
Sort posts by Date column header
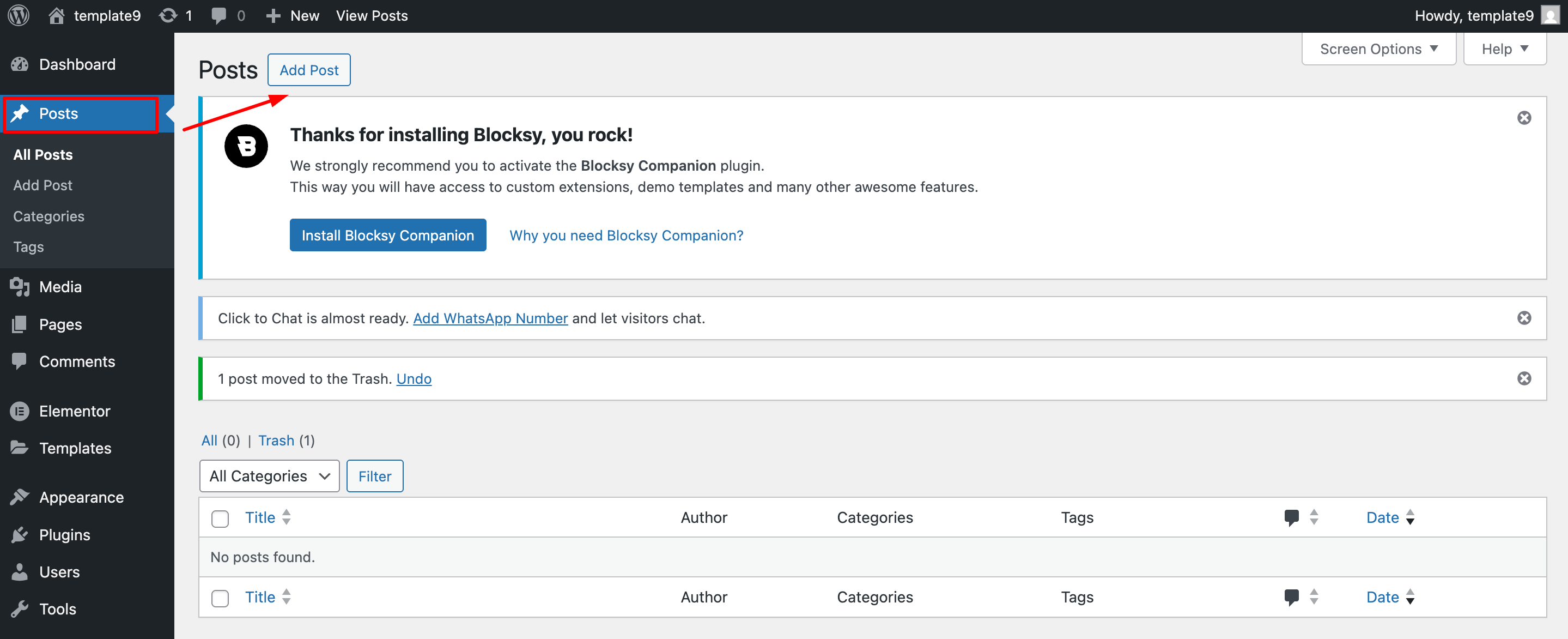click(1382, 517)
